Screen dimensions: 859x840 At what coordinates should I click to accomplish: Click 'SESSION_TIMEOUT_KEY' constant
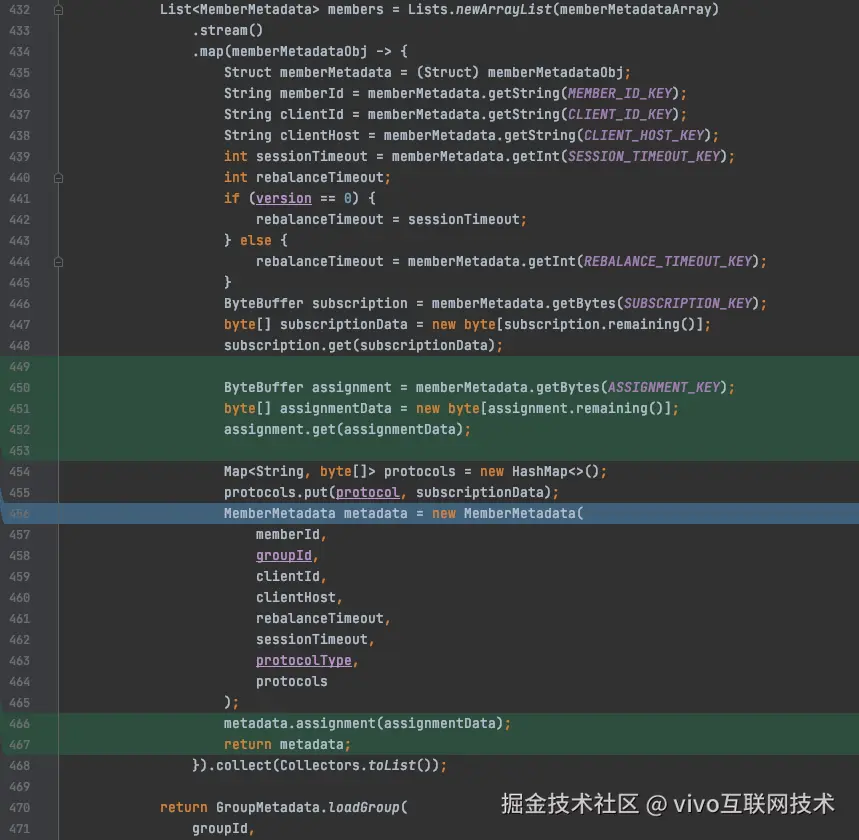point(644,157)
